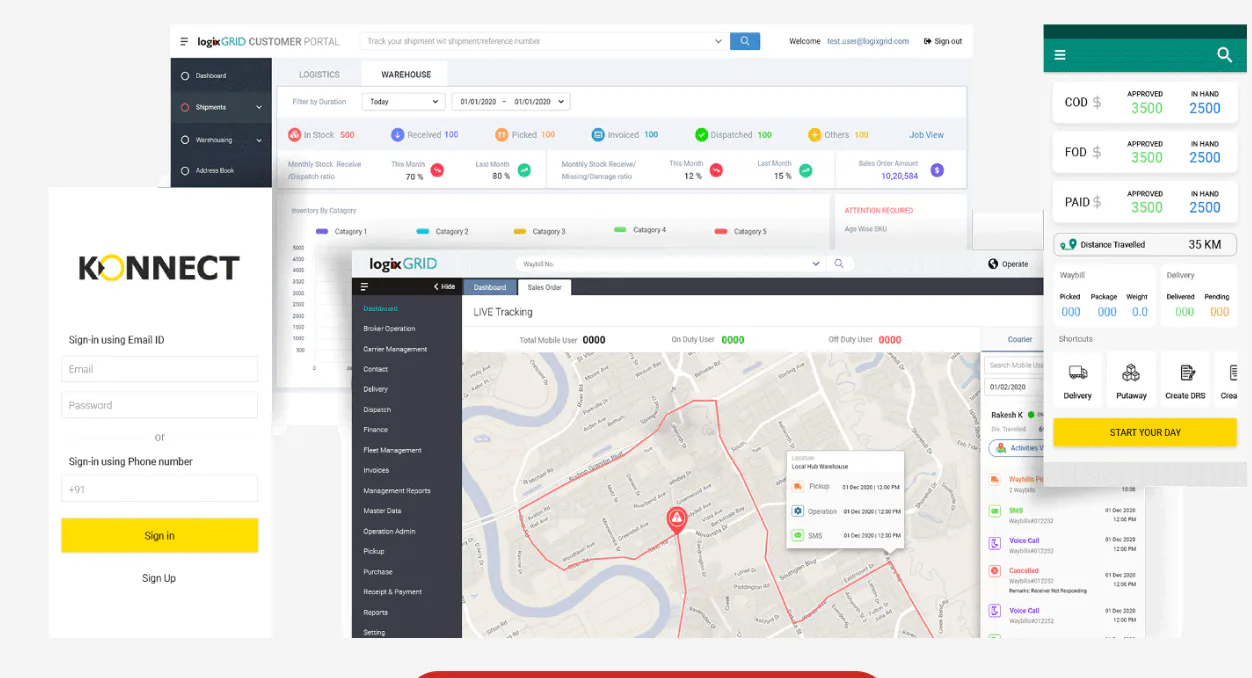Click the Category 5 red legend swatch
Viewport: 1252px width, 678px height.
[721, 231]
